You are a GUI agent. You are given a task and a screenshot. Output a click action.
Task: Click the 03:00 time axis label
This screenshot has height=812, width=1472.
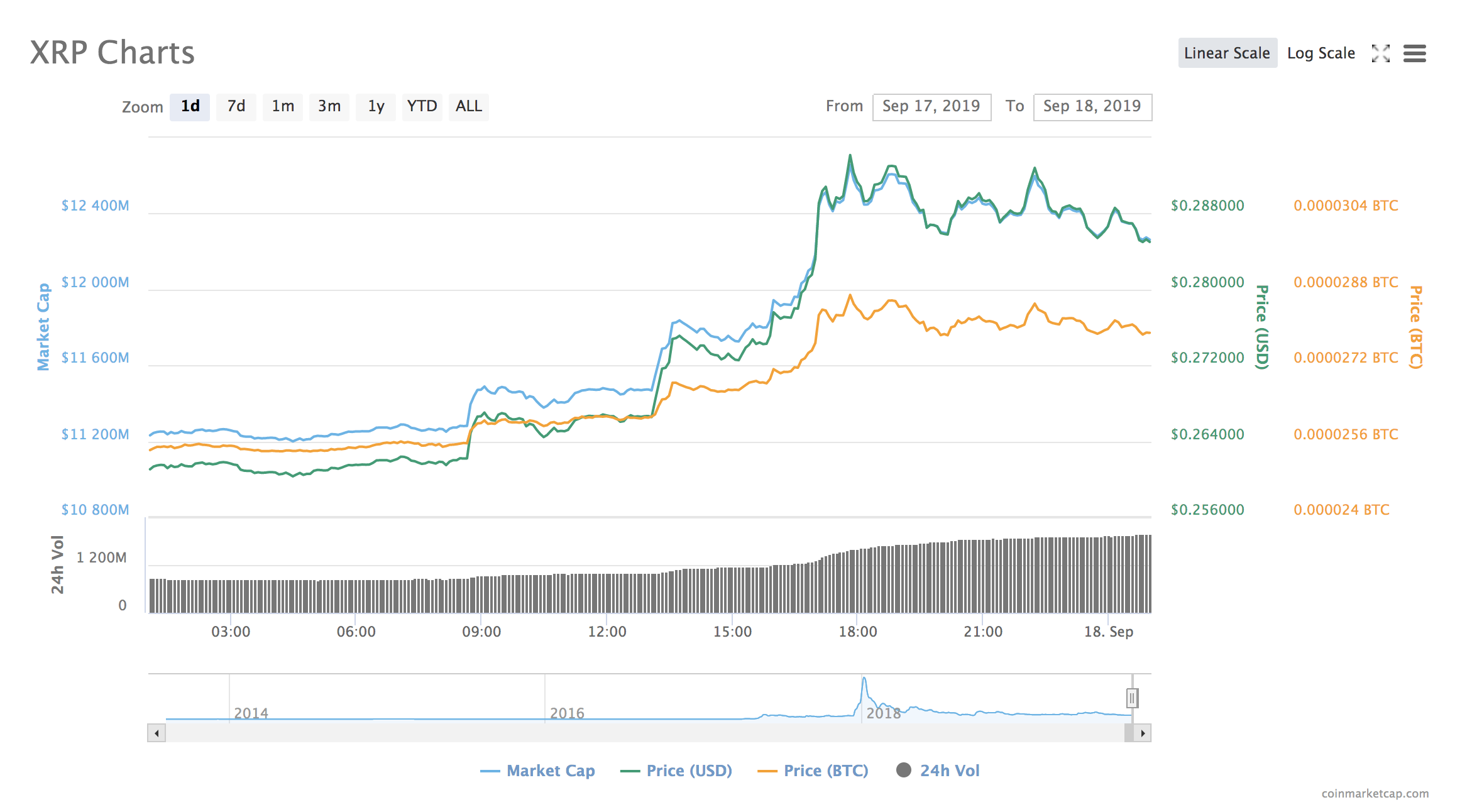coord(231,632)
